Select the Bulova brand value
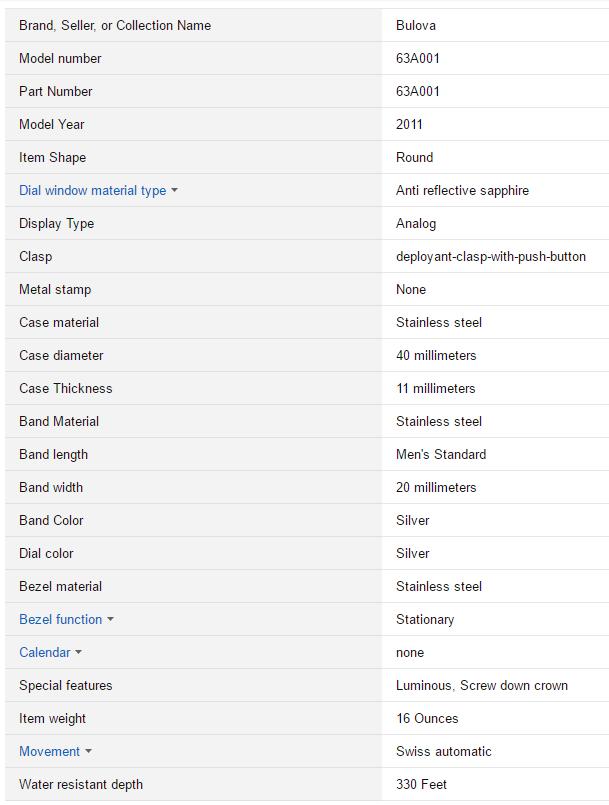The width and height of the screenshot is (609, 805). (x=416, y=25)
